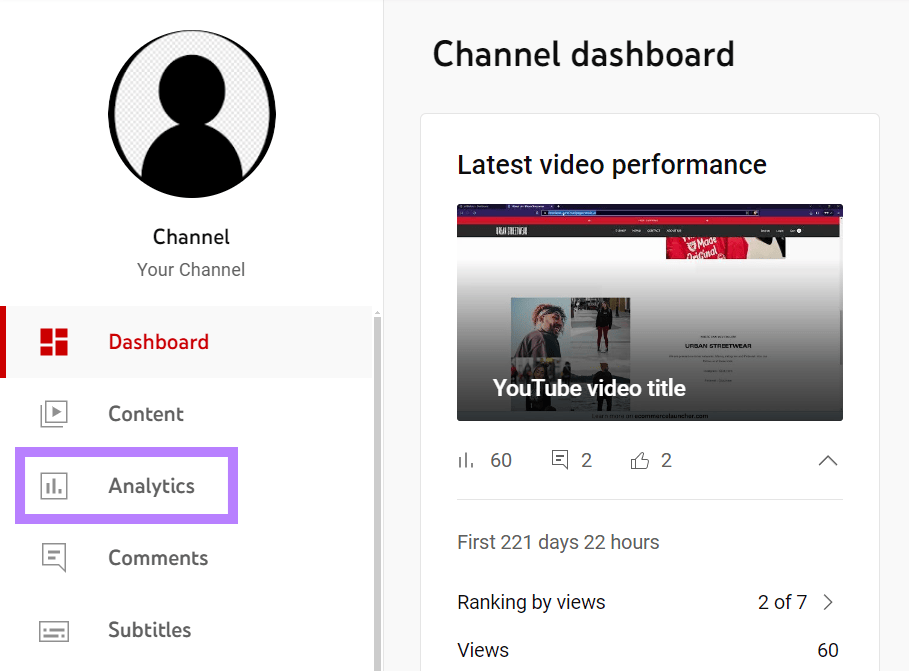Open the Analytics bar-chart icon
909x671 pixels.
55,485
